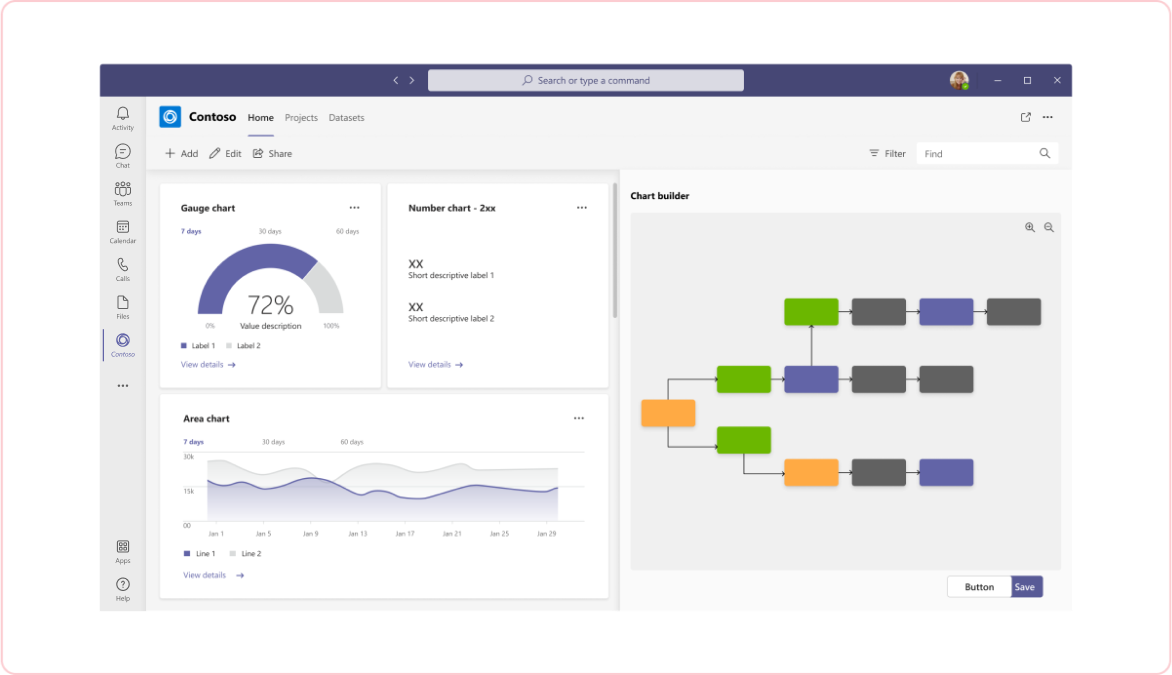Open View details on Number chart
Viewport: 1172px width, 675px height.
pyautogui.click(x=436, y=365)
